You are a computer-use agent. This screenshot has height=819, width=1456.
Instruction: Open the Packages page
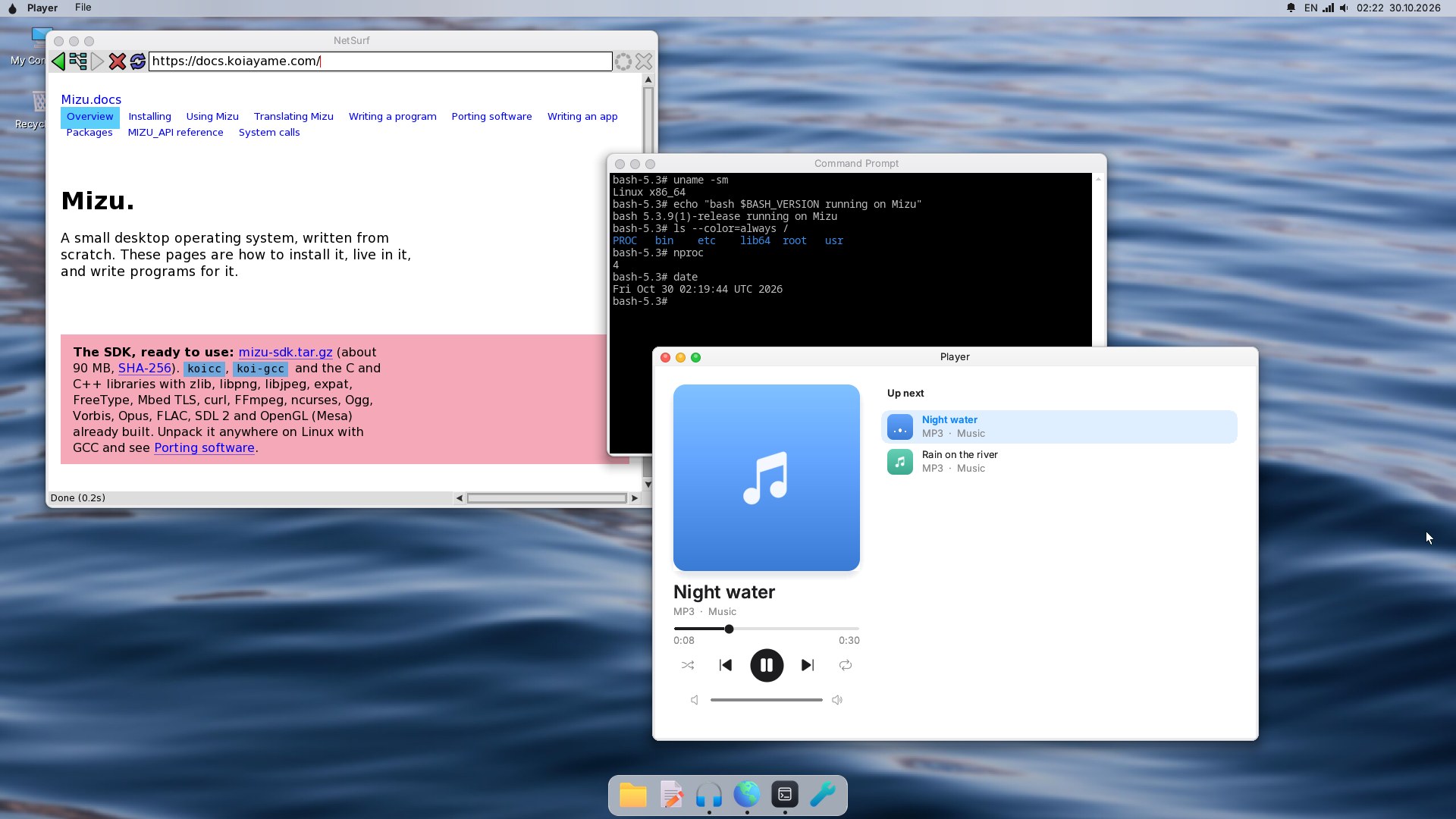[x=89, y=133]
